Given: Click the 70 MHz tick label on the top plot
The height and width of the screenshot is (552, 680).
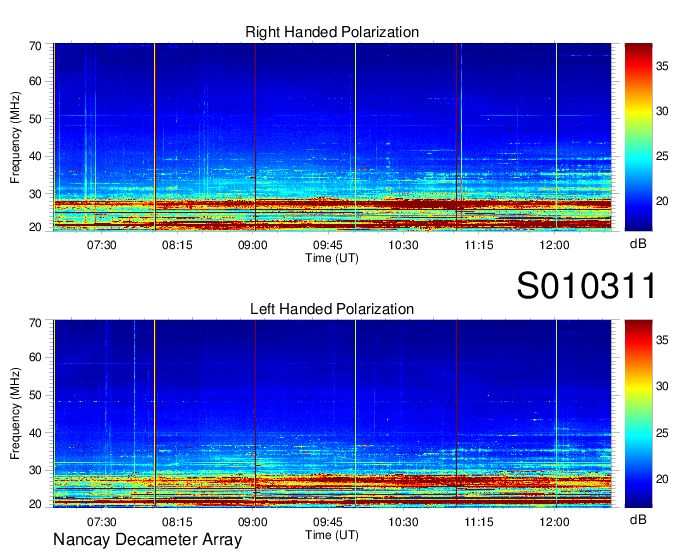Looking at the screenshot, I should (x=35, y=46).
